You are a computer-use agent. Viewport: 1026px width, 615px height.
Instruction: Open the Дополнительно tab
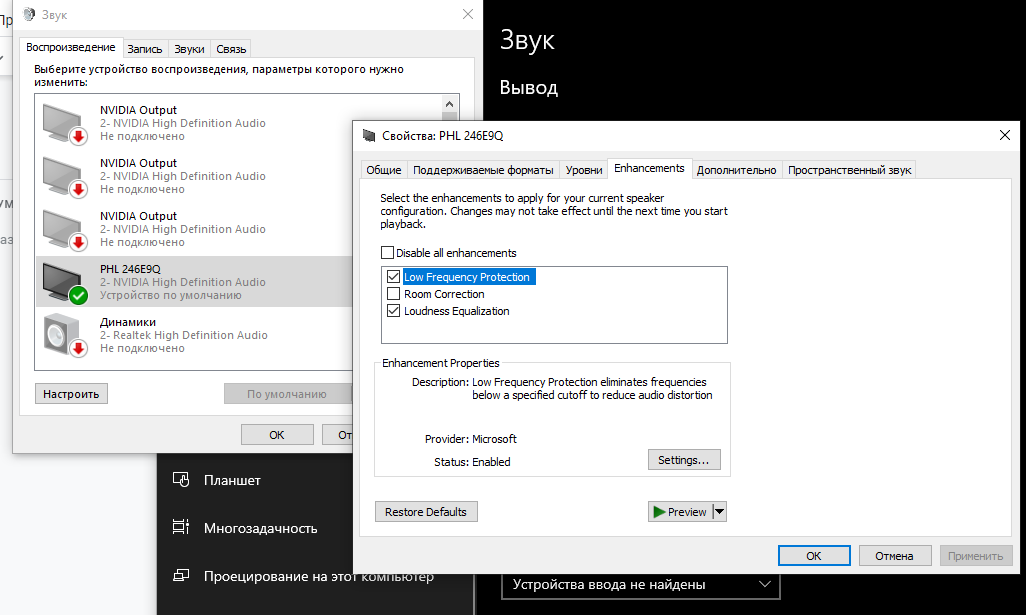coord(736,170)
